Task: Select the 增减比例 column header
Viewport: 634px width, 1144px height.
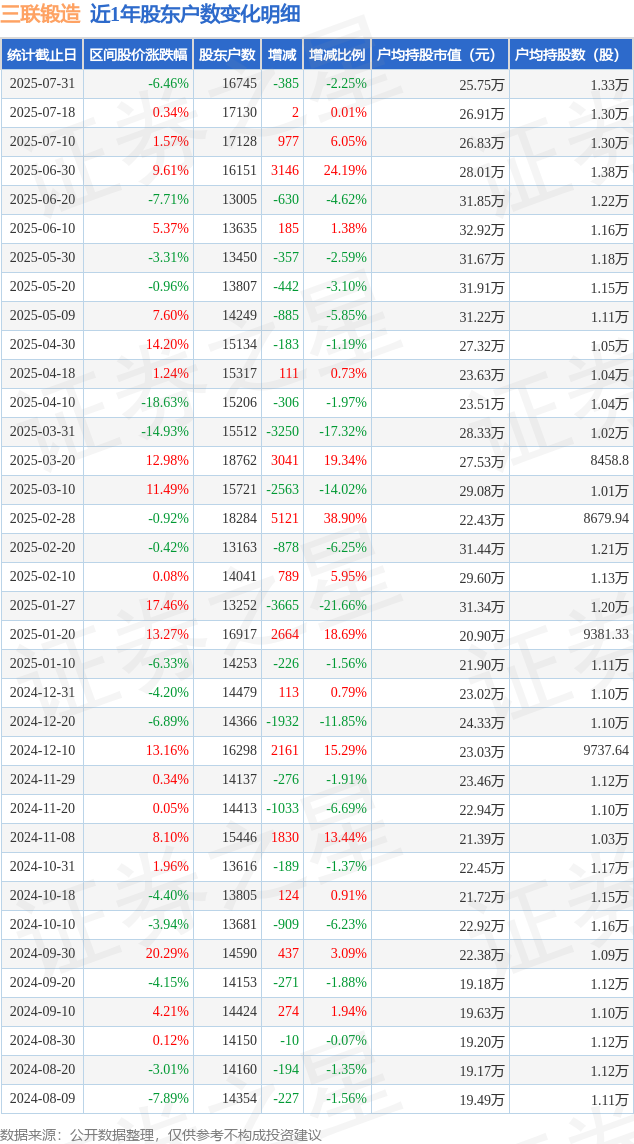Action: click(x=337, y=55)
